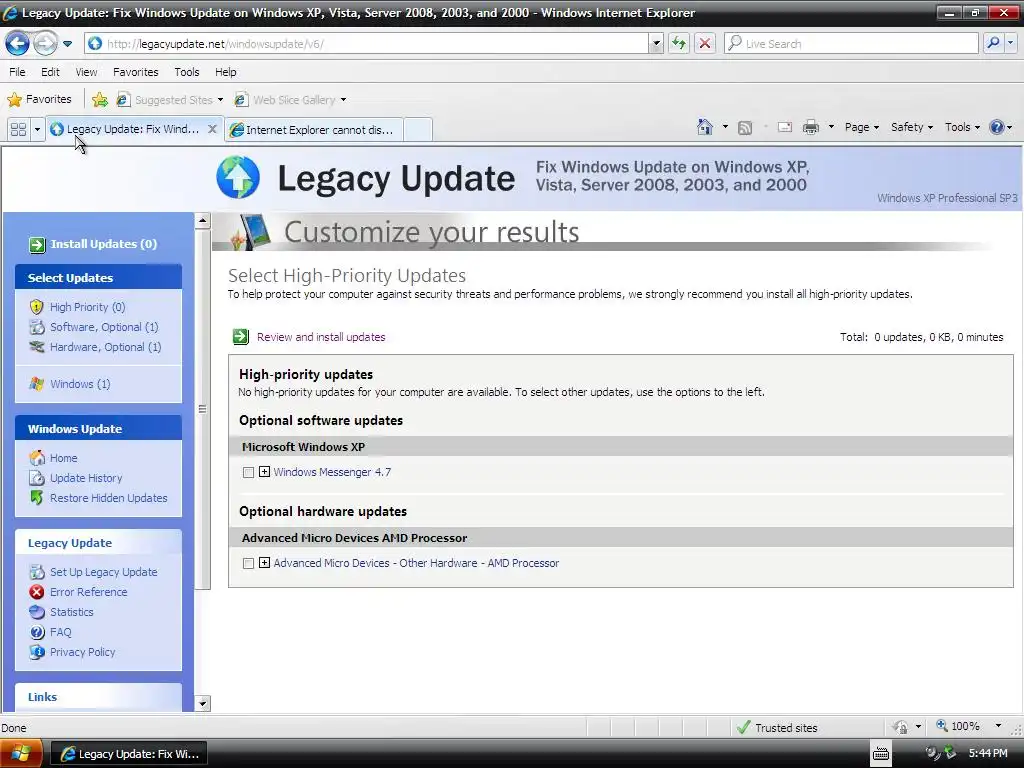Click the red Error Reference icon
1024x768 pixels.
37,592
